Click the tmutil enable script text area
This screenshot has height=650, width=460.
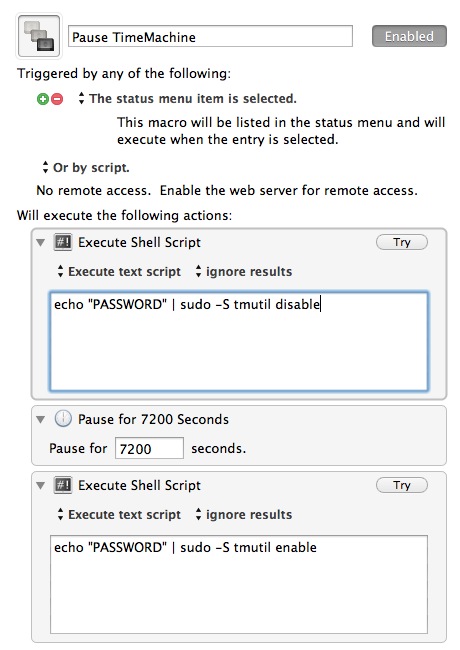[x=239, y=585]
